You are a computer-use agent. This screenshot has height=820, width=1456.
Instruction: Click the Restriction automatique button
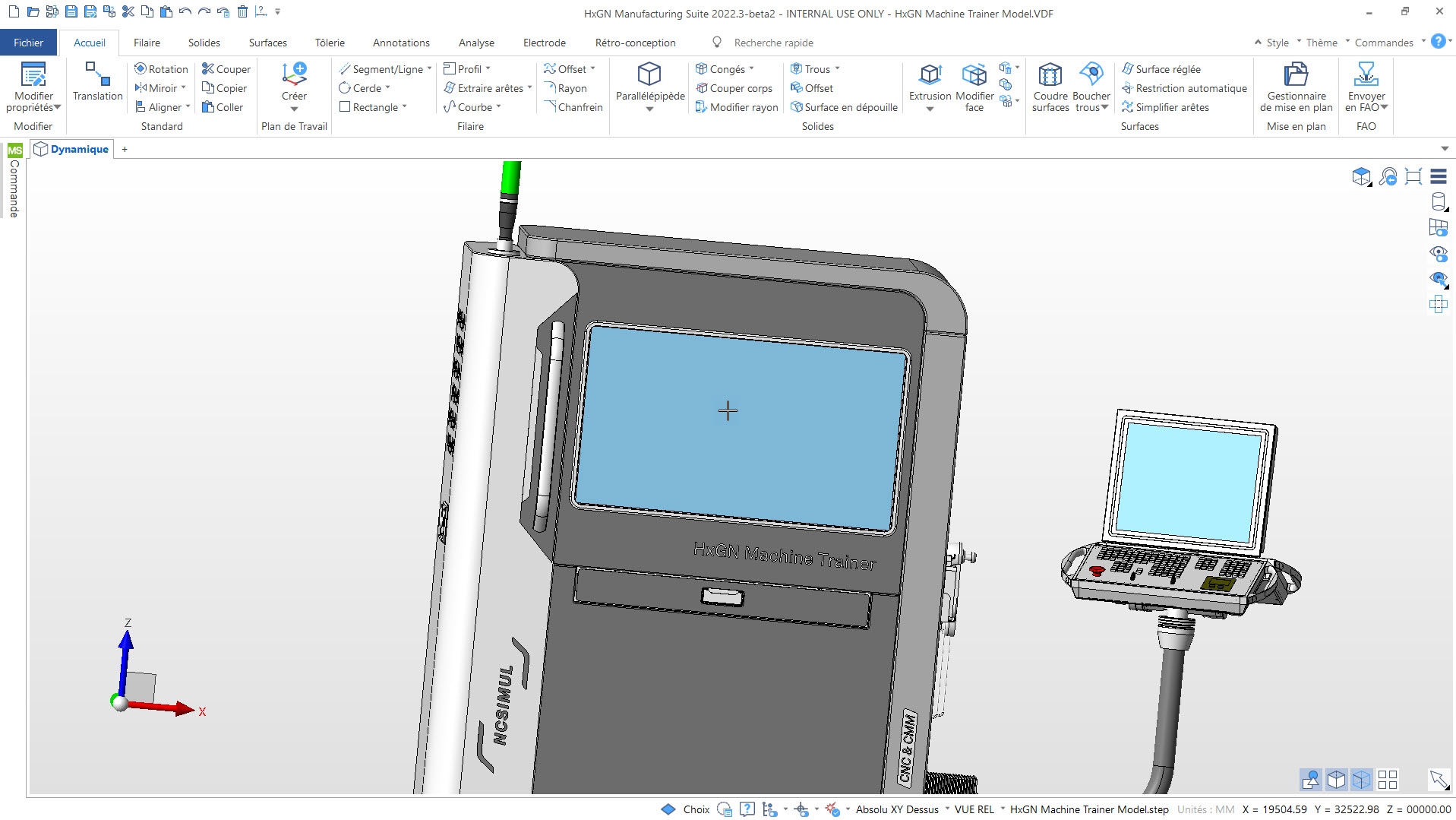pos(1185,88)
